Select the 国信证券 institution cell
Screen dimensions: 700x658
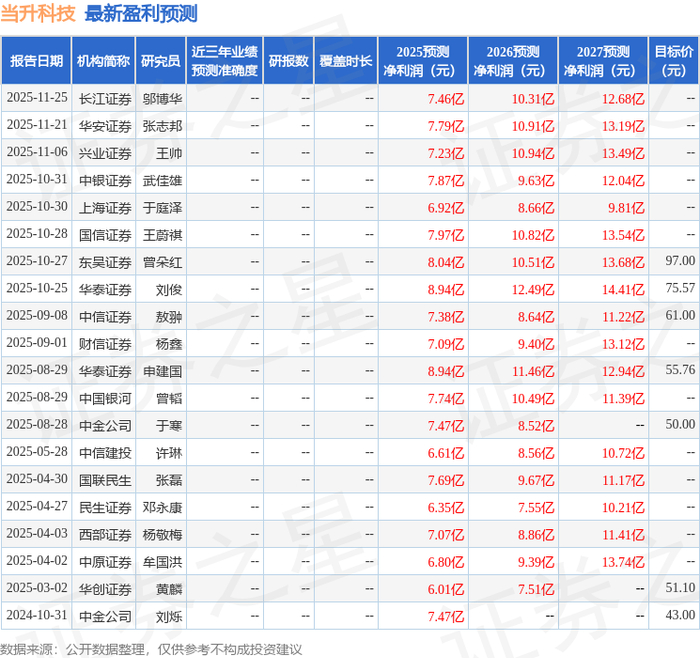[105, 235]
